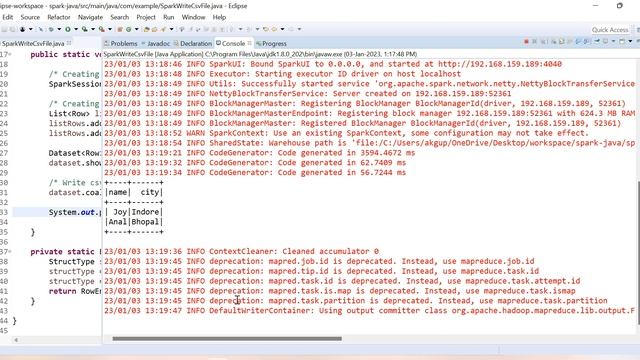Click the green Run button
The height and width of the screenshot is (360, 640).
68,29
